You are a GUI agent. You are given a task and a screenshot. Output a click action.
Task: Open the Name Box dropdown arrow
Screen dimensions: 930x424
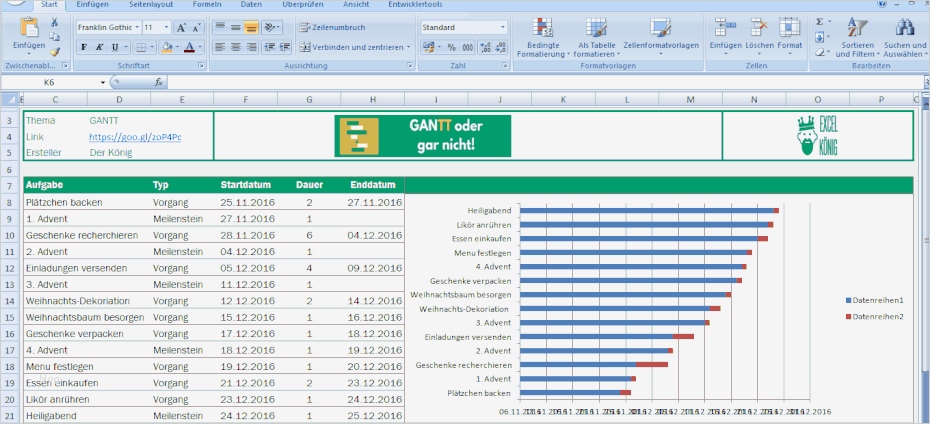click(102, 82)
